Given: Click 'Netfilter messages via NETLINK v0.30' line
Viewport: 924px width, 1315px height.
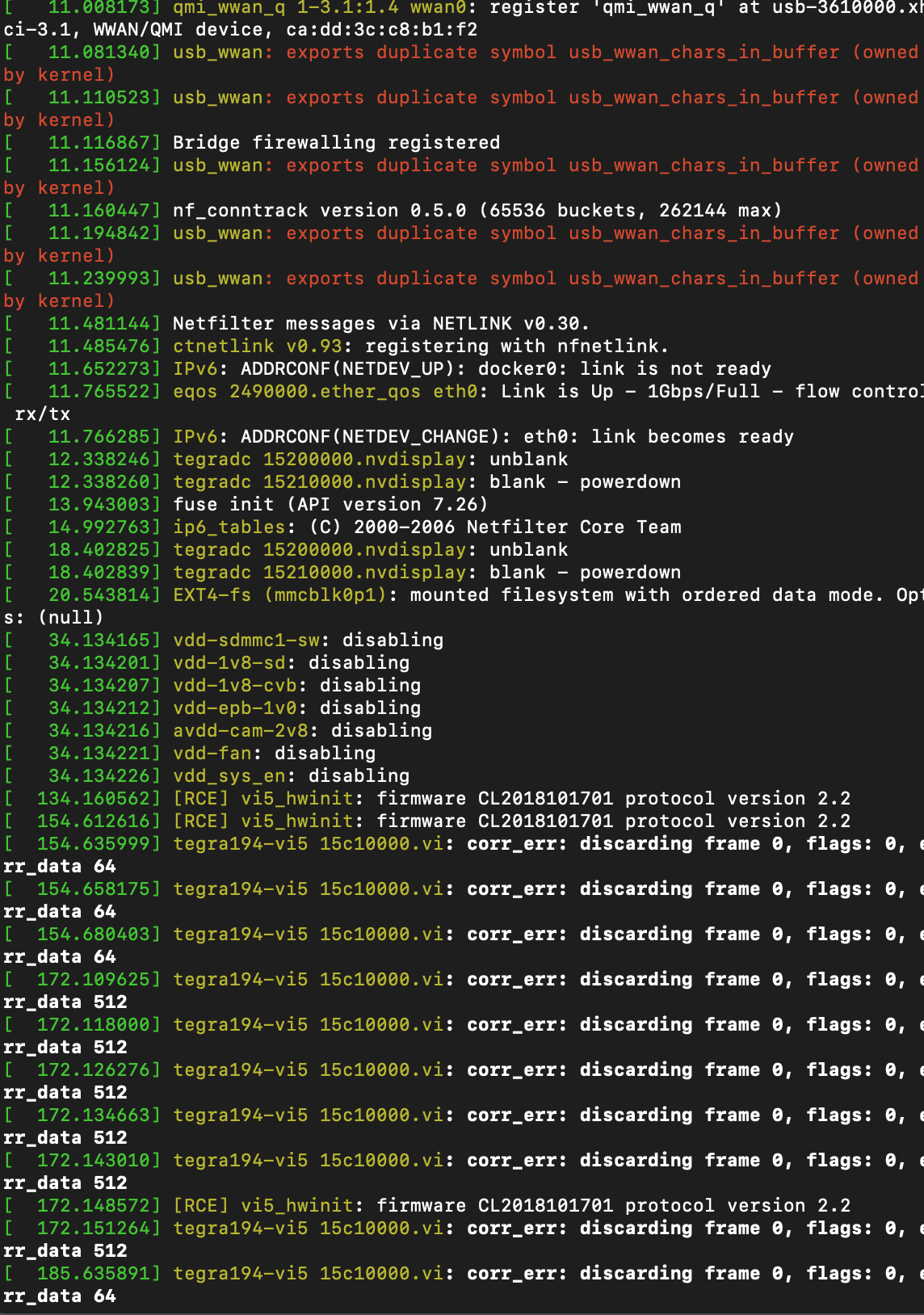Looking at the screenshot, I should point(380,324).
